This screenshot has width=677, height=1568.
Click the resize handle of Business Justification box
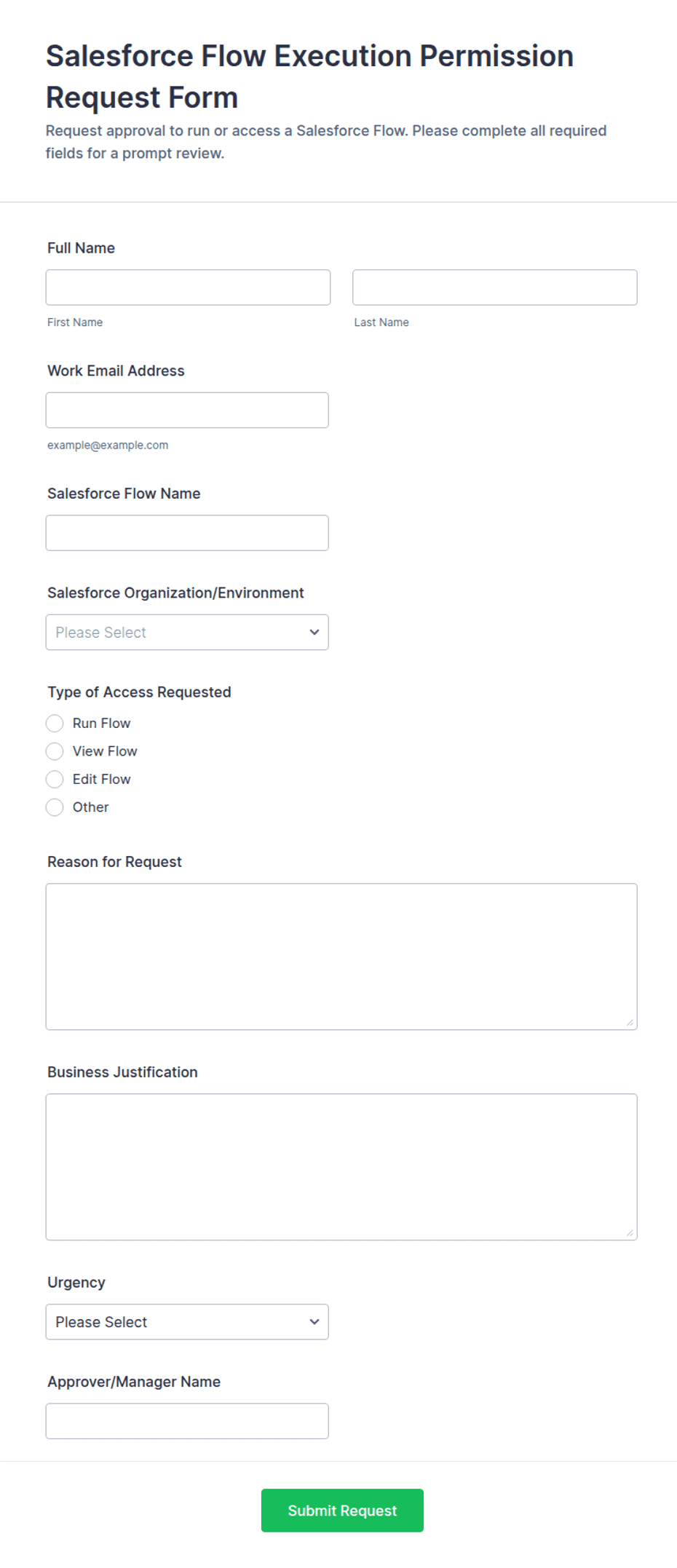tap(630, 1233)
